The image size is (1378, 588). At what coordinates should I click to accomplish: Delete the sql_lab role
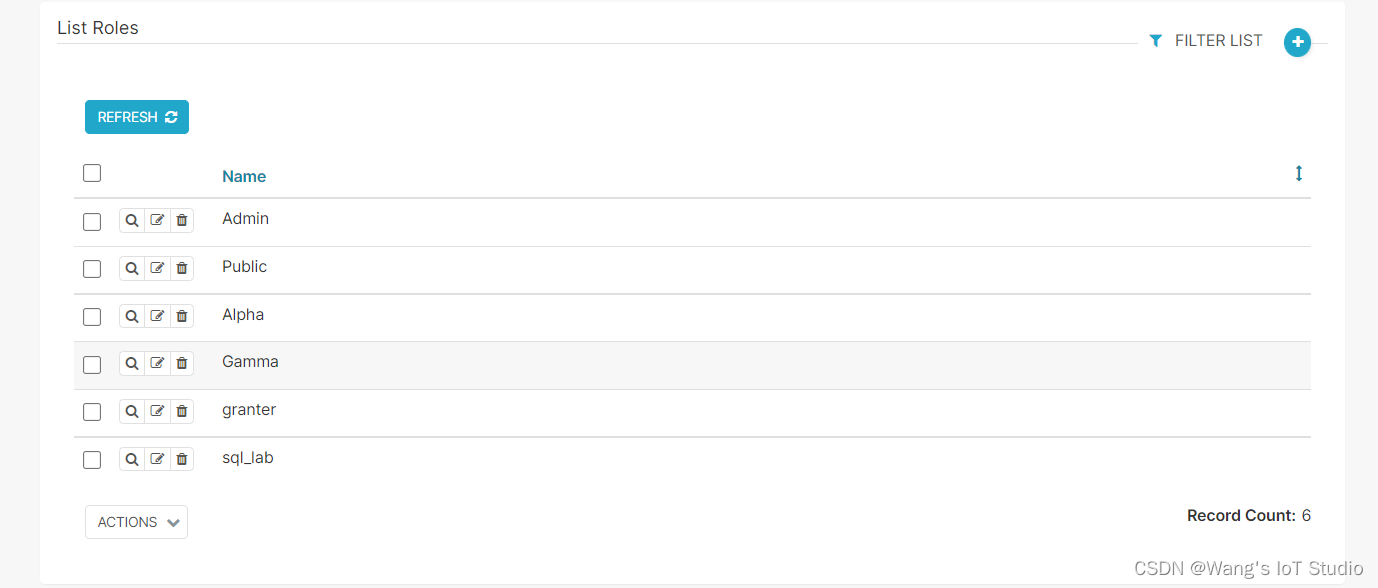coord(181,459)
